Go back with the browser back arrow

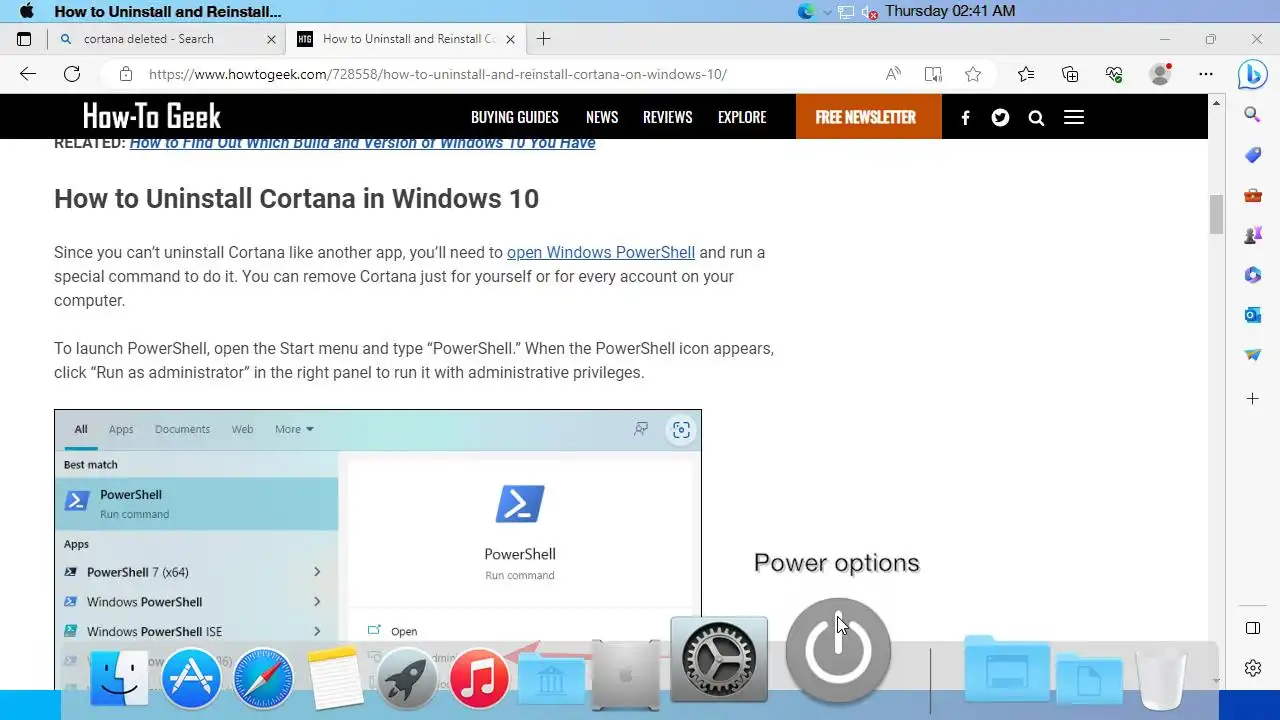coord(28,74)
